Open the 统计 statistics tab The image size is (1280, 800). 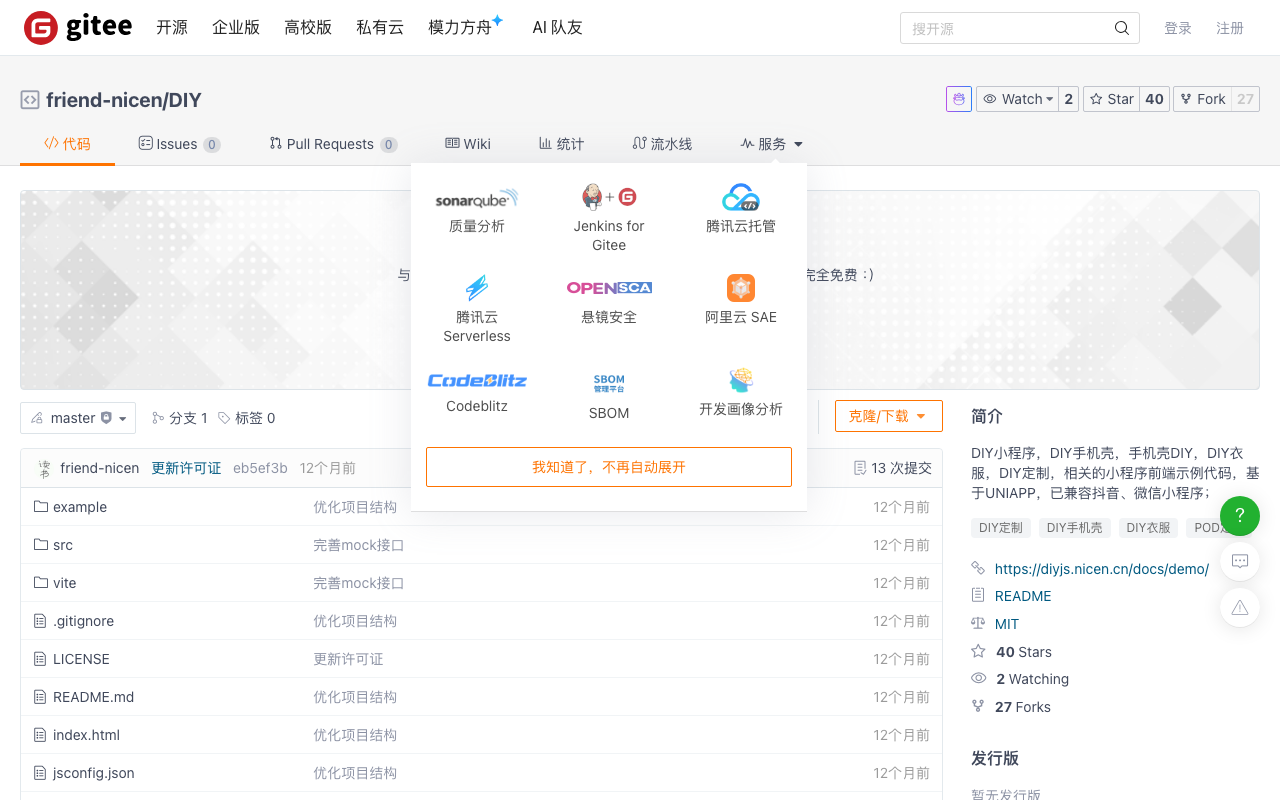click(x=561, y=144)
